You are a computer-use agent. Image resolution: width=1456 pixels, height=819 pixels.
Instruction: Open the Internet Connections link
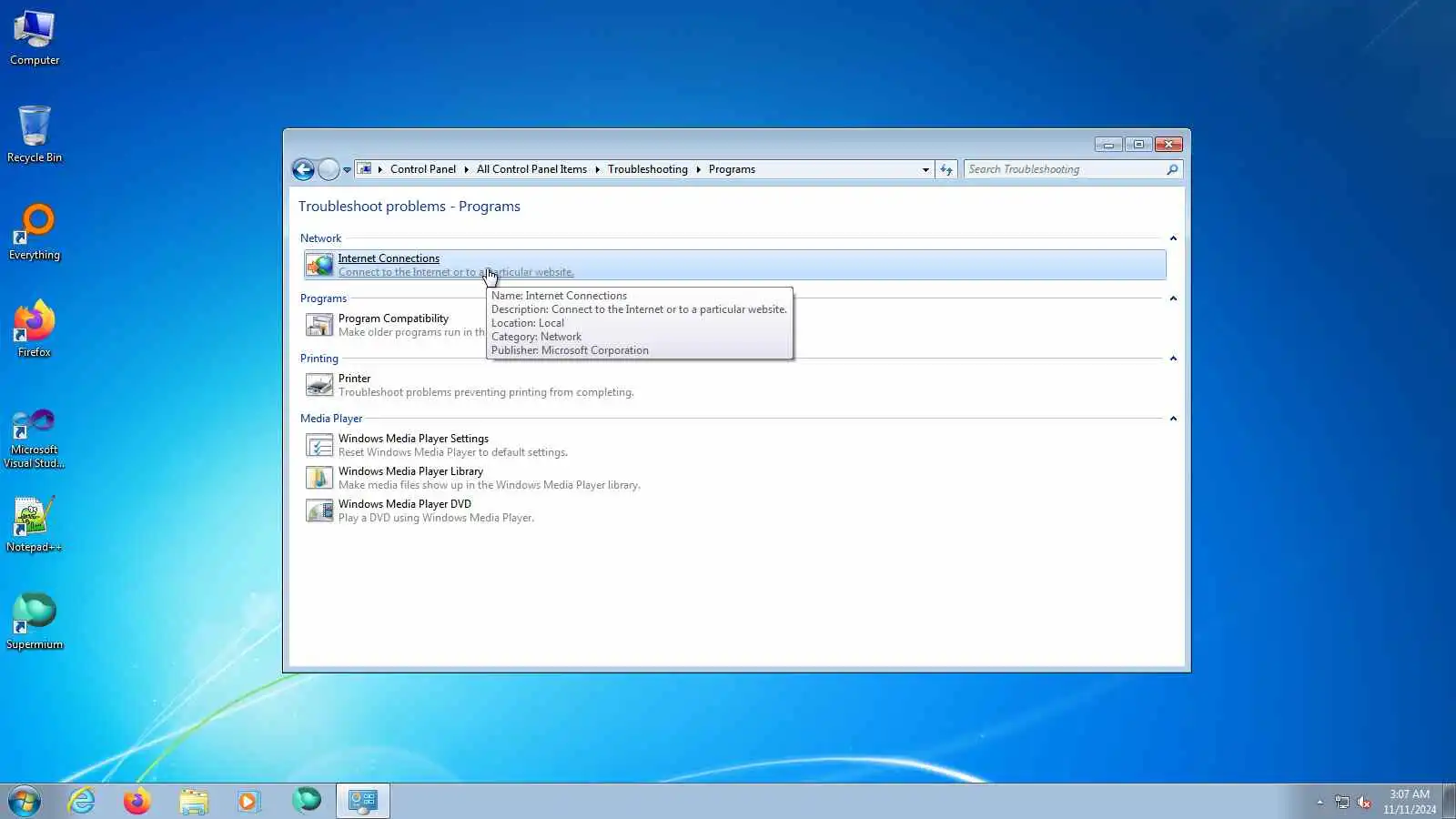pyautogui.click(x=389, y=258)
